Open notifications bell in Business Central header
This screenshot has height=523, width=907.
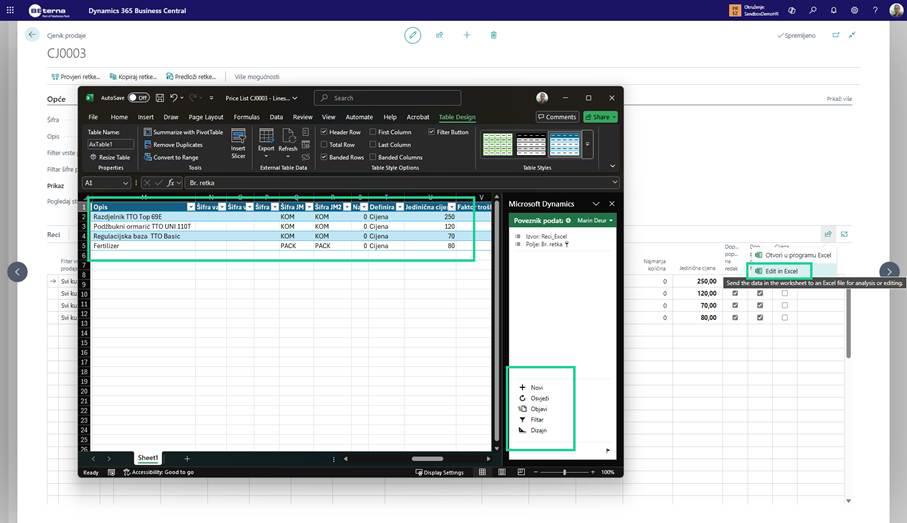[x=834, y=10]
